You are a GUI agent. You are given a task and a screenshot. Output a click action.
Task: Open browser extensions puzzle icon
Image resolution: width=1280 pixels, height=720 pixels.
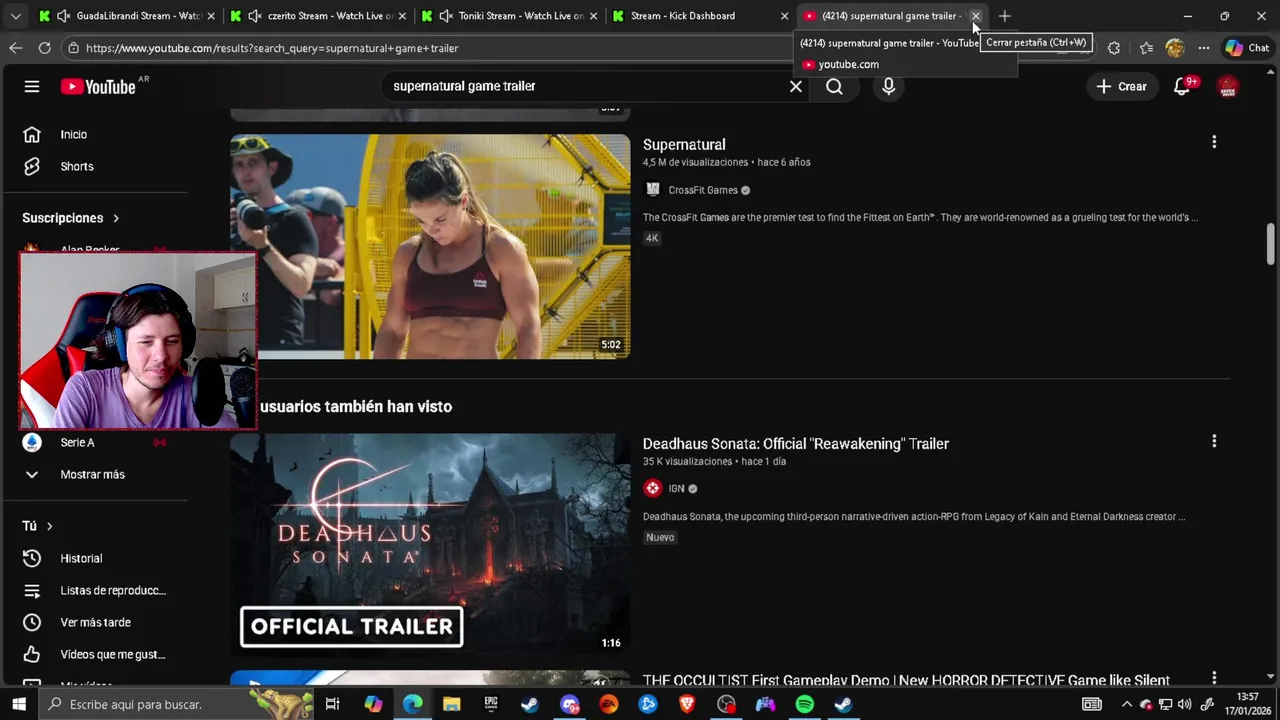(1114, 48)
